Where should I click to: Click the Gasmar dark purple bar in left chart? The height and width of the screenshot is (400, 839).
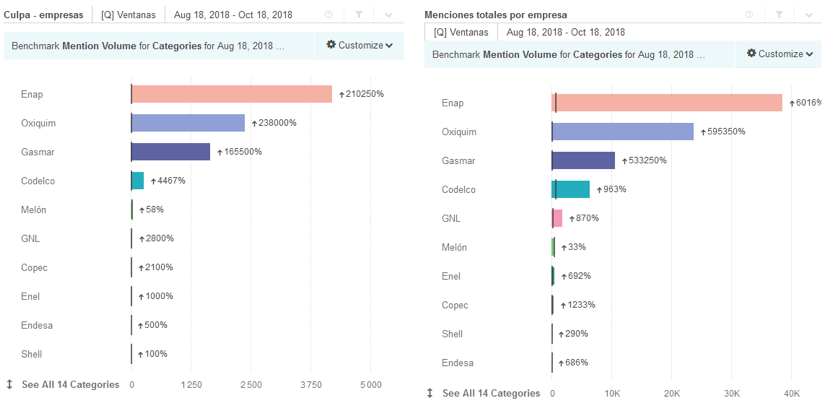pyautogui.click(x=171, y=152)
